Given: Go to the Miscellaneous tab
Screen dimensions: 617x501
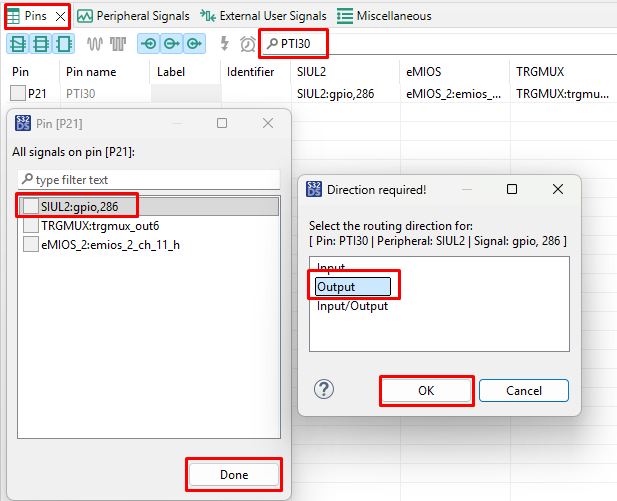Looking at the screenshot, I should click(x=384, y=16).
